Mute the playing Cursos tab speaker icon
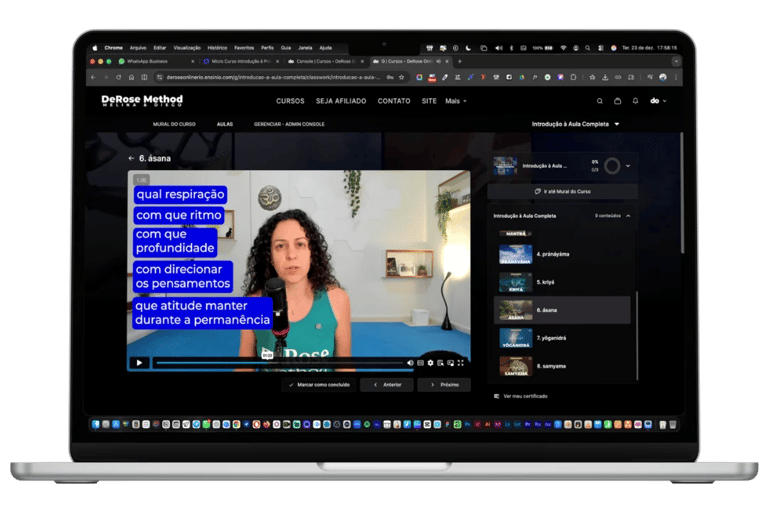Screen dimensions: 768x512 438,61
